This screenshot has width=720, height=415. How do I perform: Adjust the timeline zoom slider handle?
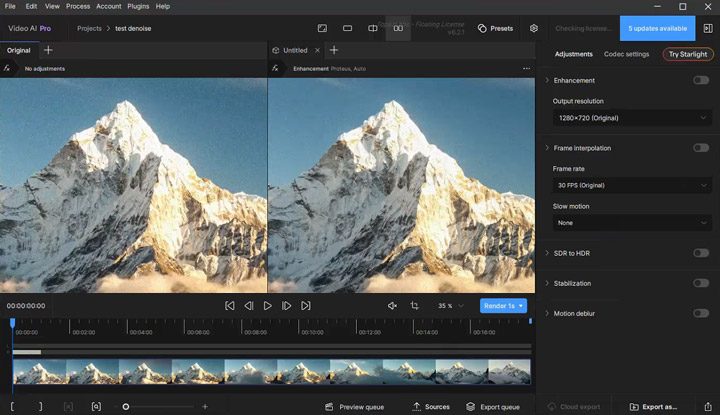[125, 407]
